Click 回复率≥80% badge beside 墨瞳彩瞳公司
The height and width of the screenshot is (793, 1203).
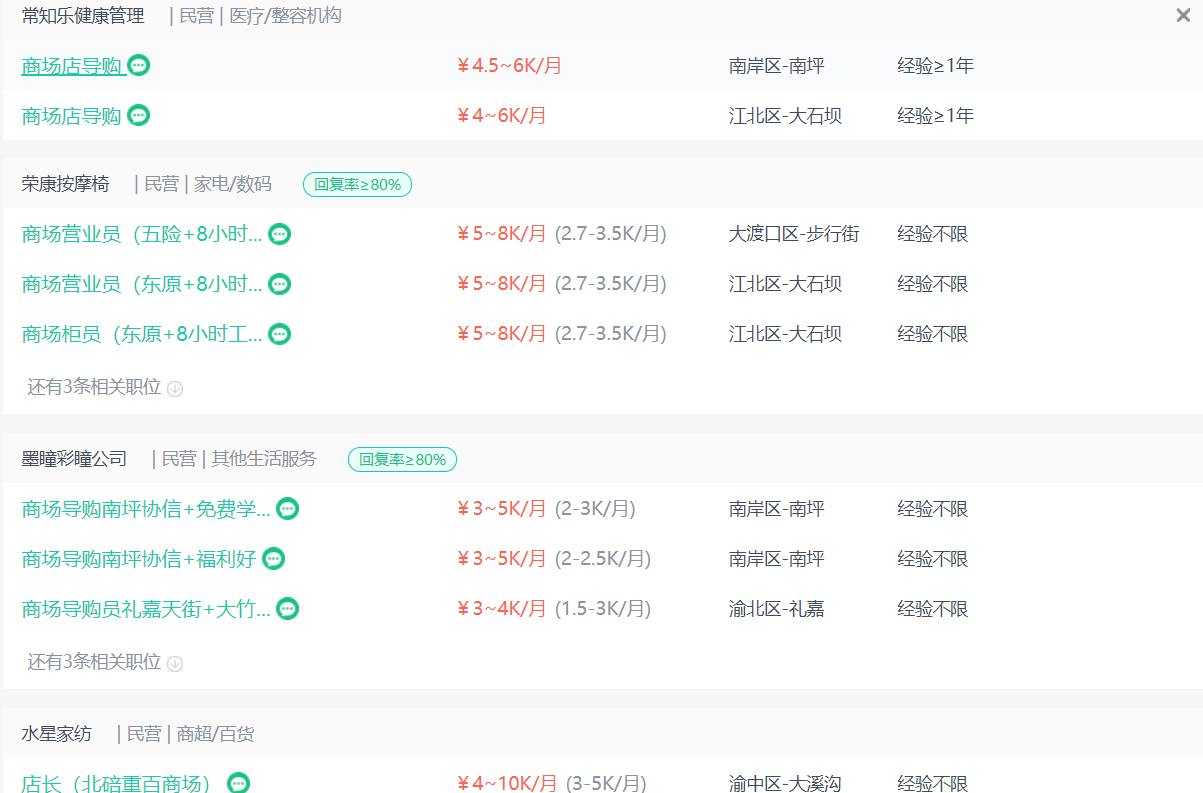click(x=402, y=460)
